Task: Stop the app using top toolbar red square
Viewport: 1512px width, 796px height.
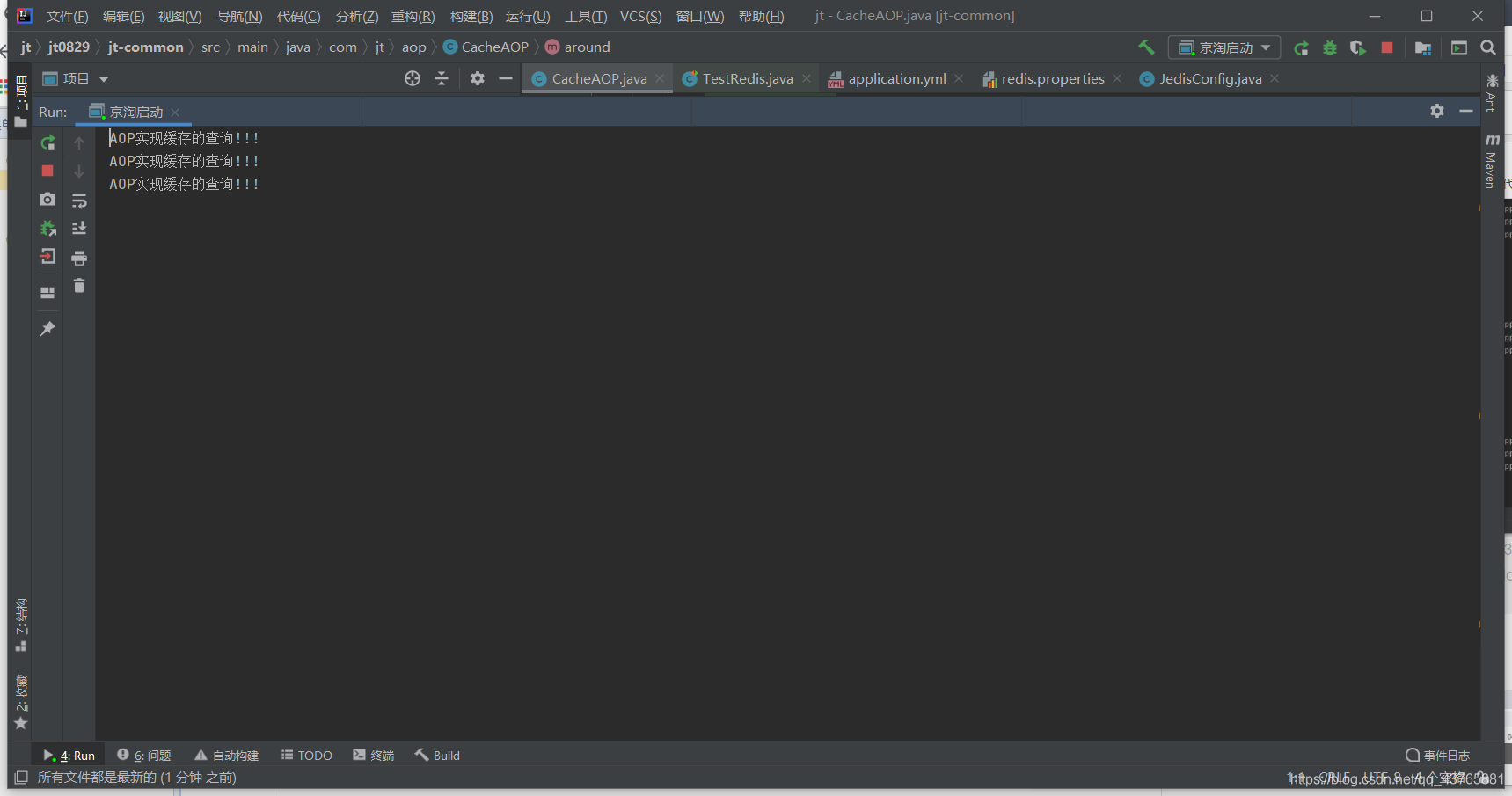Action: tap(1387, 47)
